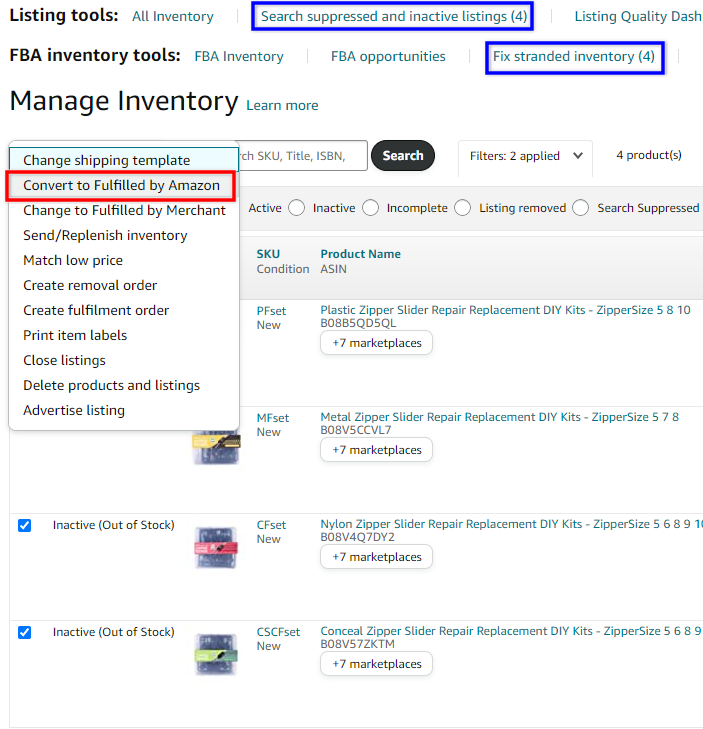Image resolution: width=703 pixels, height=729 pixels.
Task: Expand the Filters: 2 applied dropdown
Action: (525, 156)
